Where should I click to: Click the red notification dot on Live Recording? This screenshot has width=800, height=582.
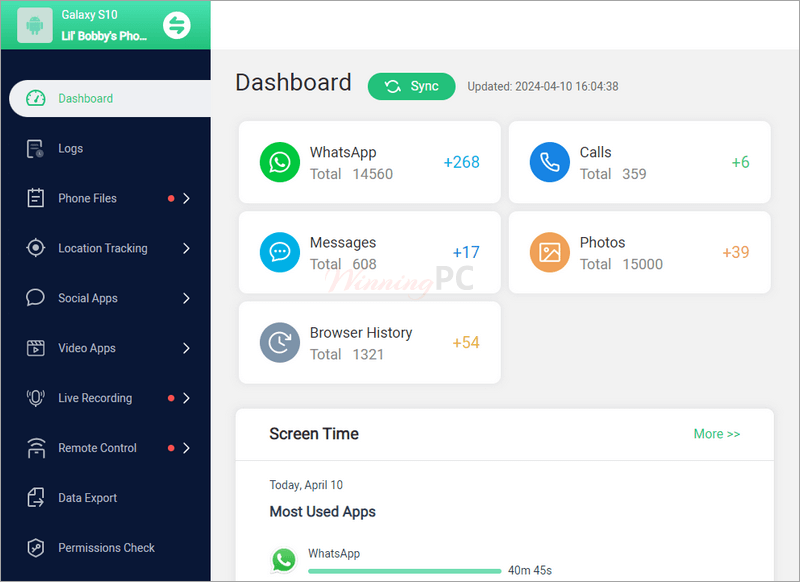click(171, 398)
